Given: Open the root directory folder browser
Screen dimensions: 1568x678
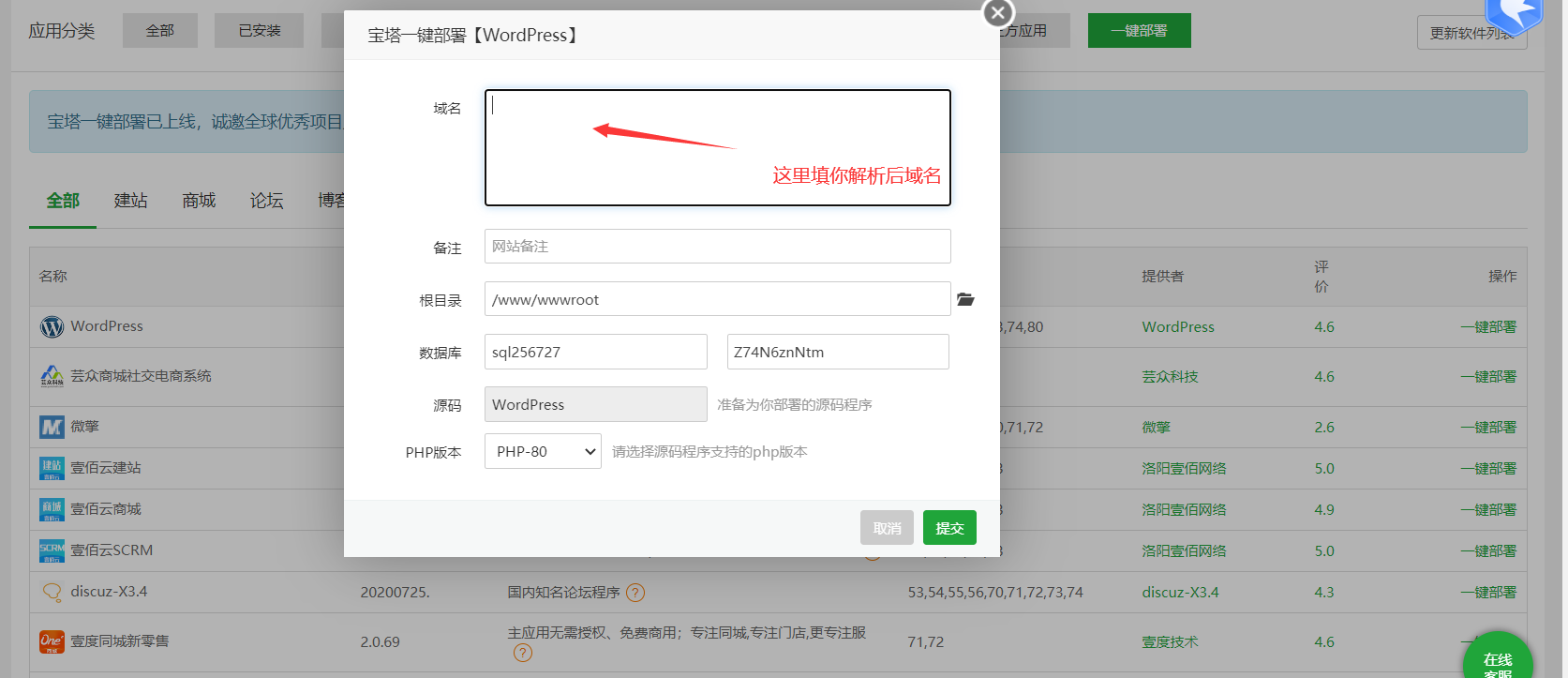Looking at the screenshot, I should pyautogui.click(x=965, y=299).
